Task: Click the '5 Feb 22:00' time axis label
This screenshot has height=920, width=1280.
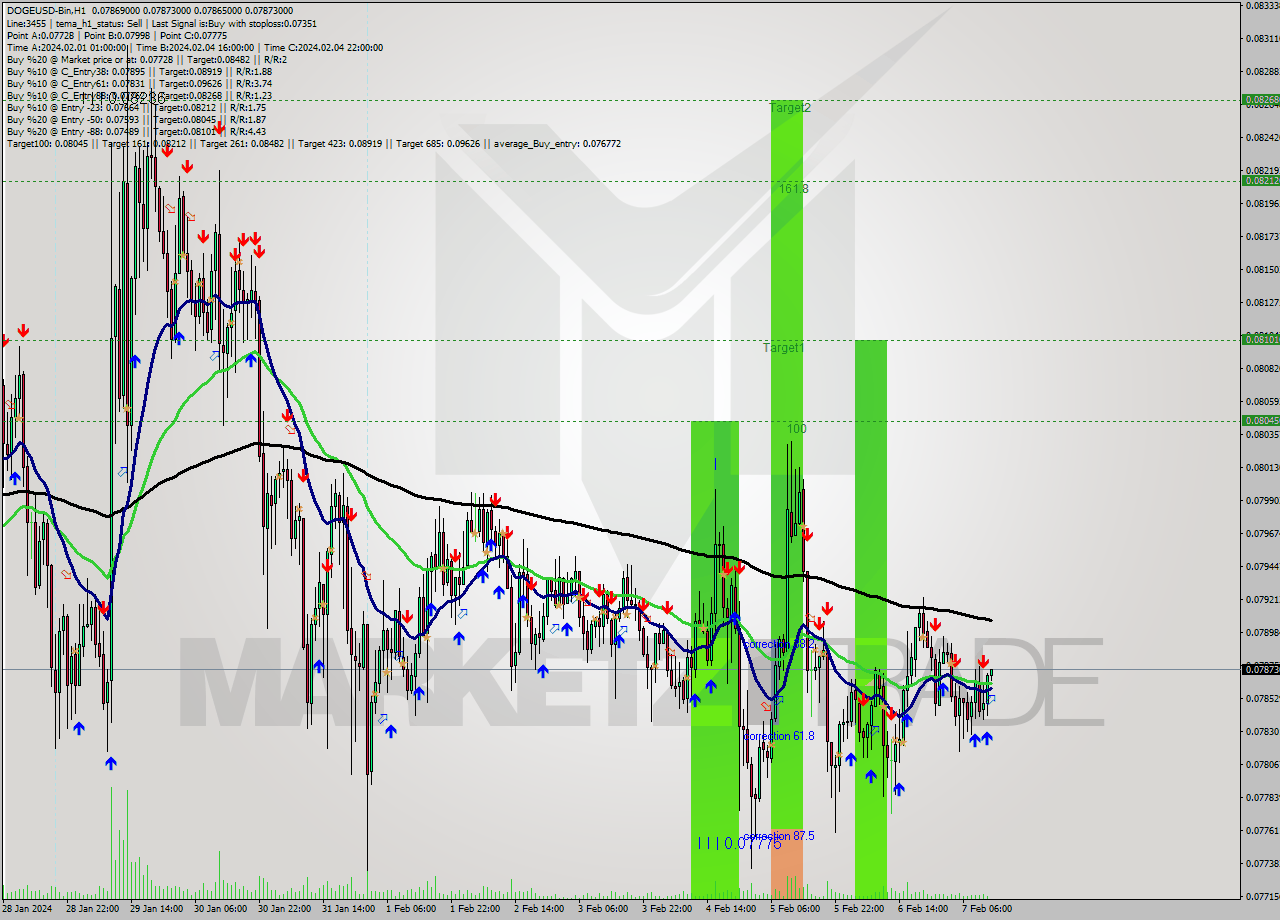Action: click(x=859, y=909)
